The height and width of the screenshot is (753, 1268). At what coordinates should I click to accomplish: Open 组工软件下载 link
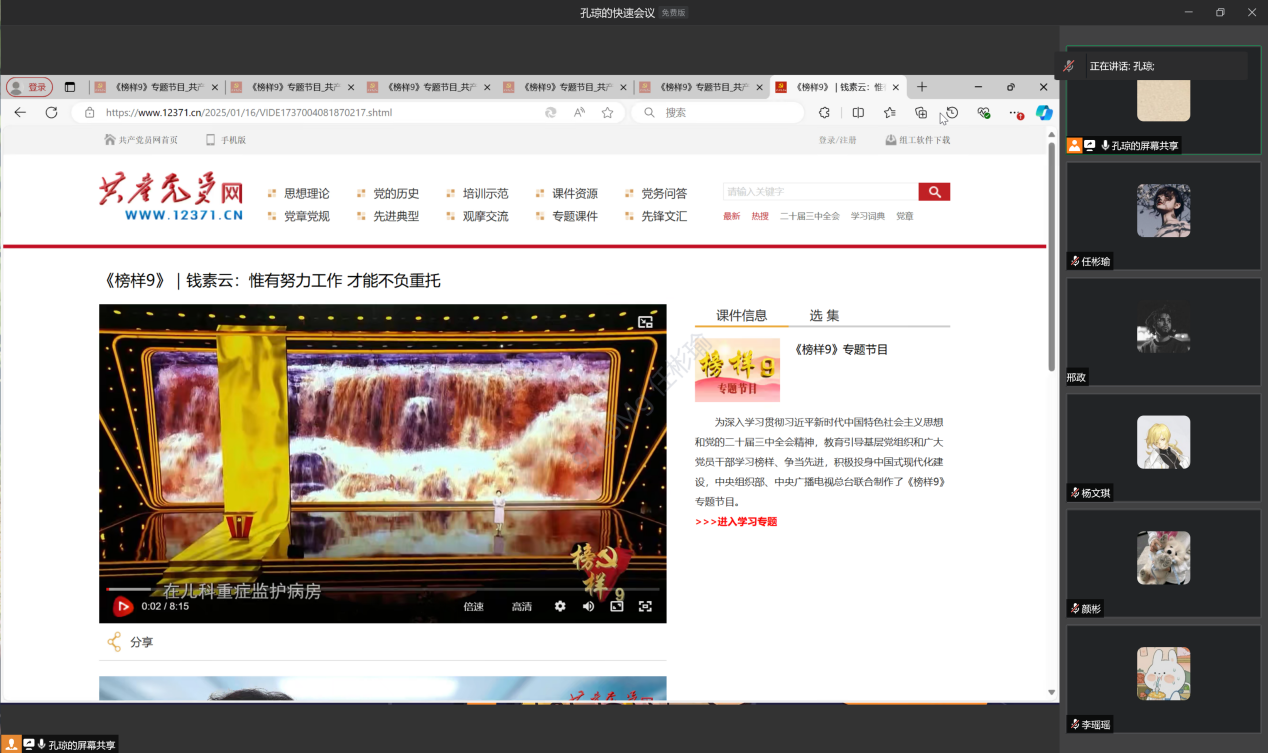[x=918, y=140]
